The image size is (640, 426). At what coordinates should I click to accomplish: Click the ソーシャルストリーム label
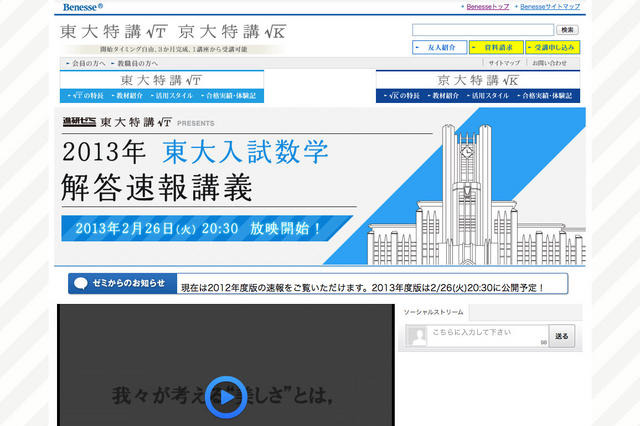coord(433,312)
